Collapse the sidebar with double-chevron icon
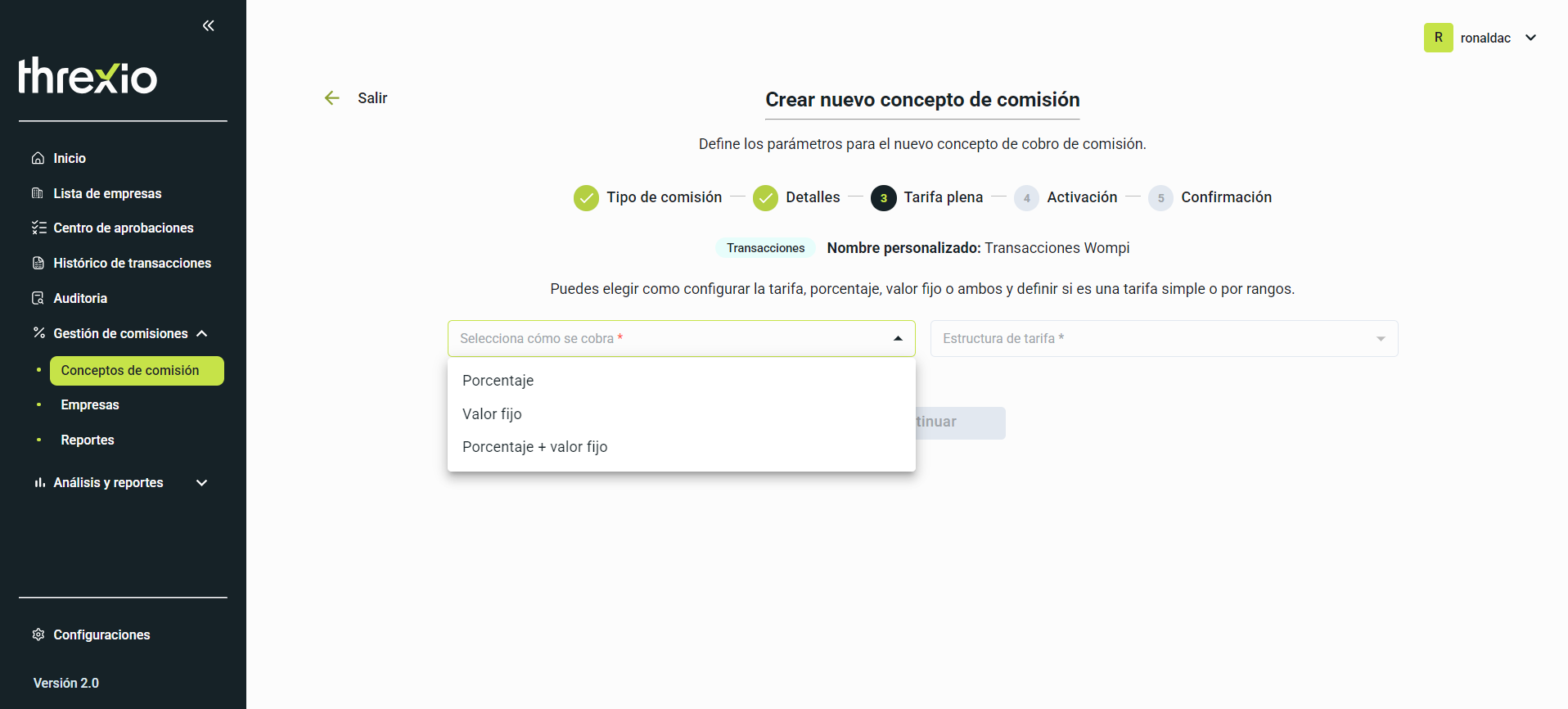This screenshot has width=1568, height=709. 209,25
